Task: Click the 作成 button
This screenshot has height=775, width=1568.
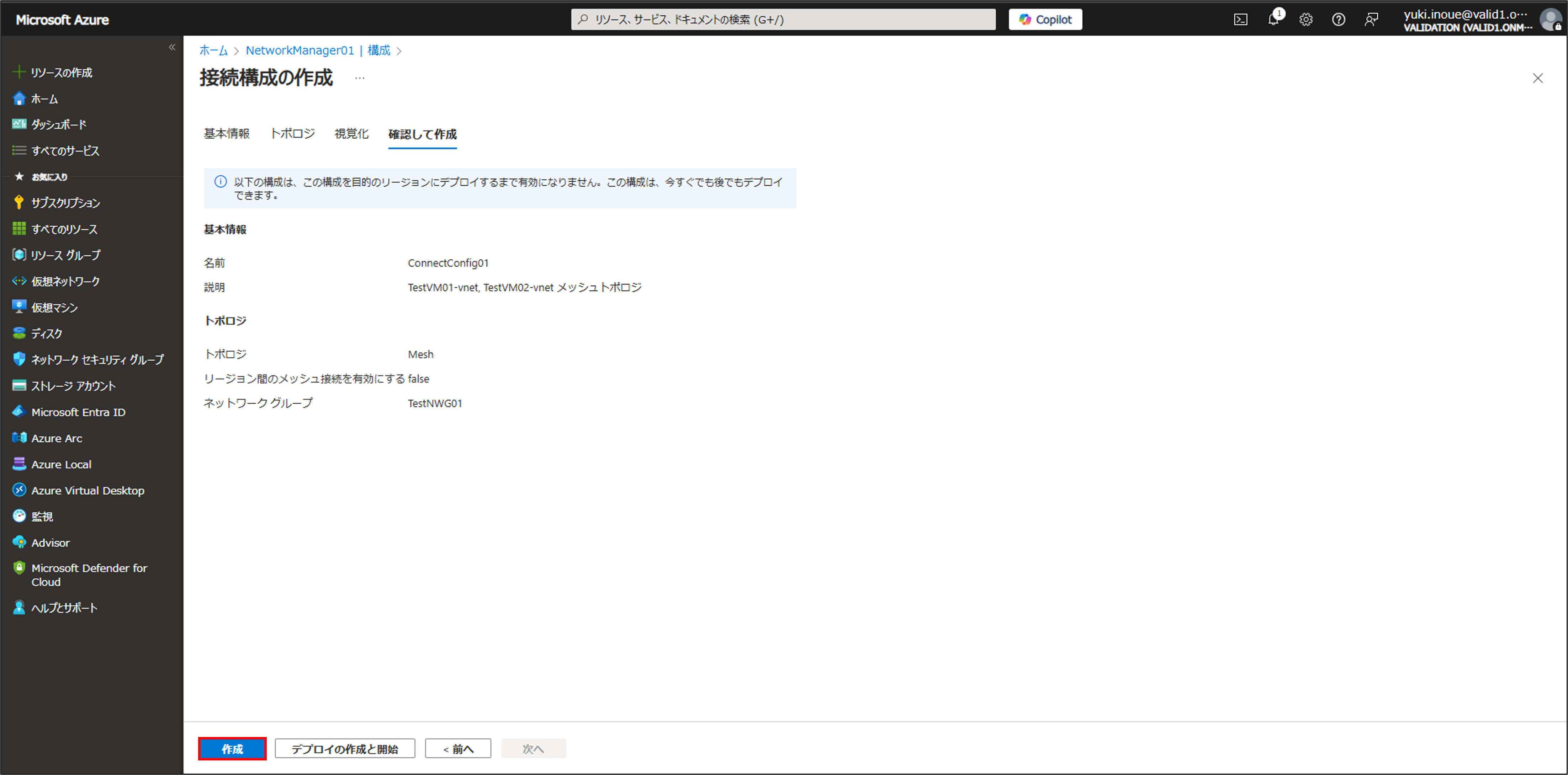Action: pos(232,749)
